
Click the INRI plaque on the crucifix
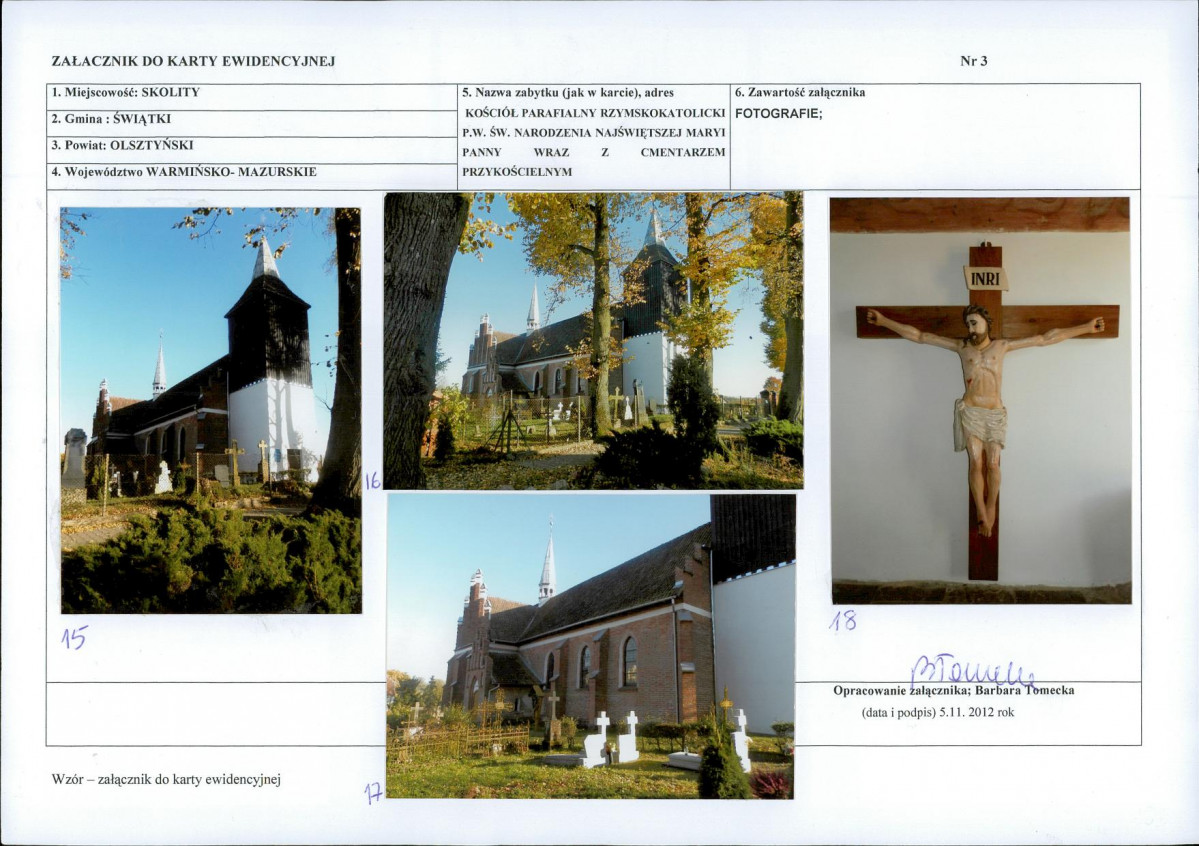click(x=986, y=278)
